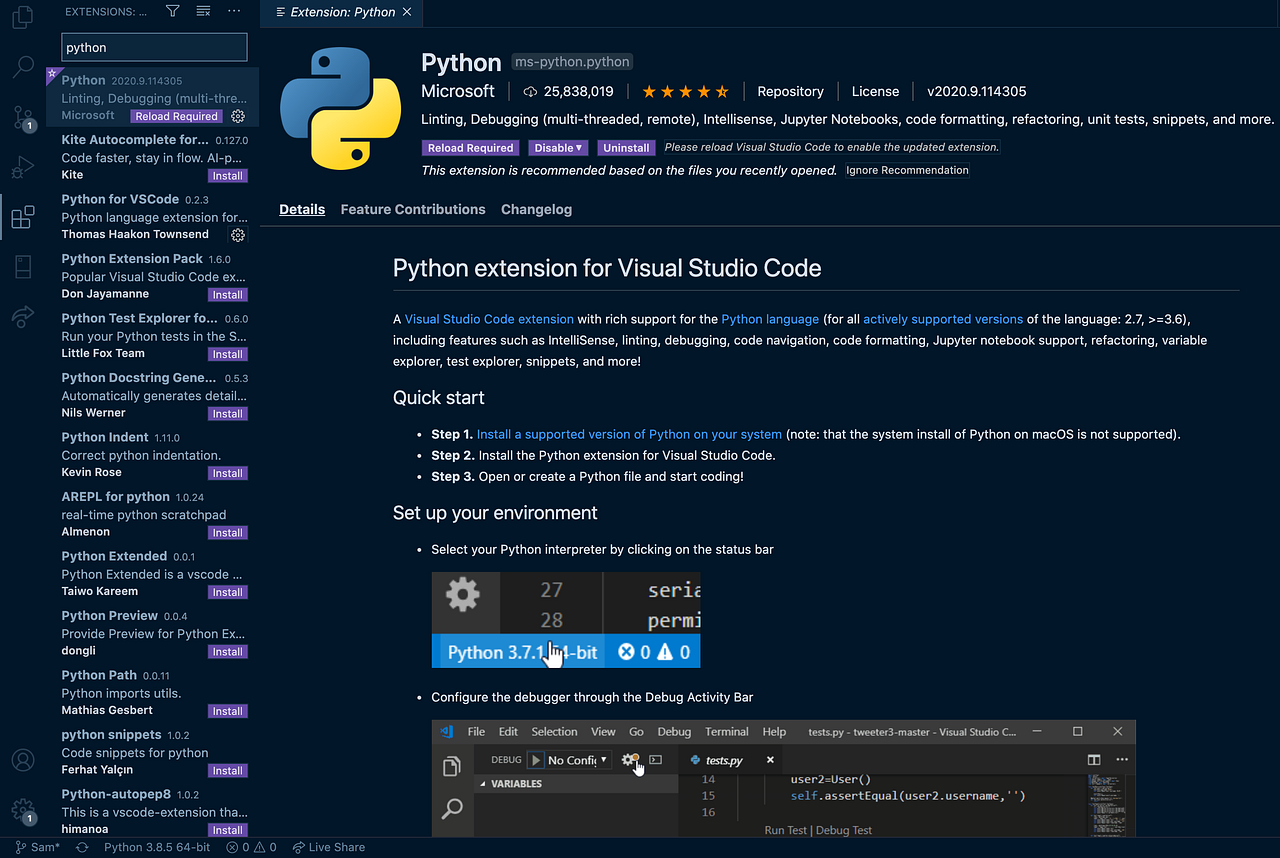Switch to the Details tab
This screenshot has width=1280, height=858.
point(302,209)
